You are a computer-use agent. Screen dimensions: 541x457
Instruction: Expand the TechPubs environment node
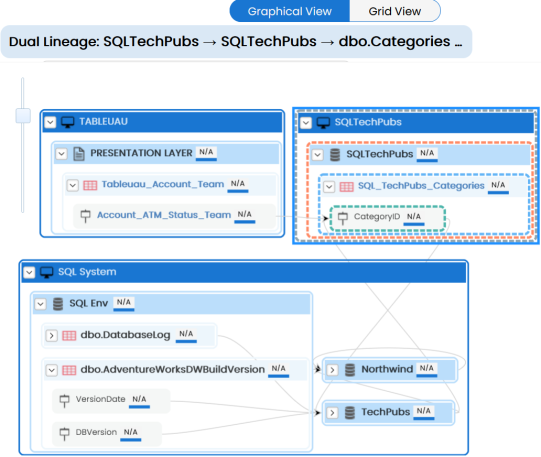pos(332,413)
